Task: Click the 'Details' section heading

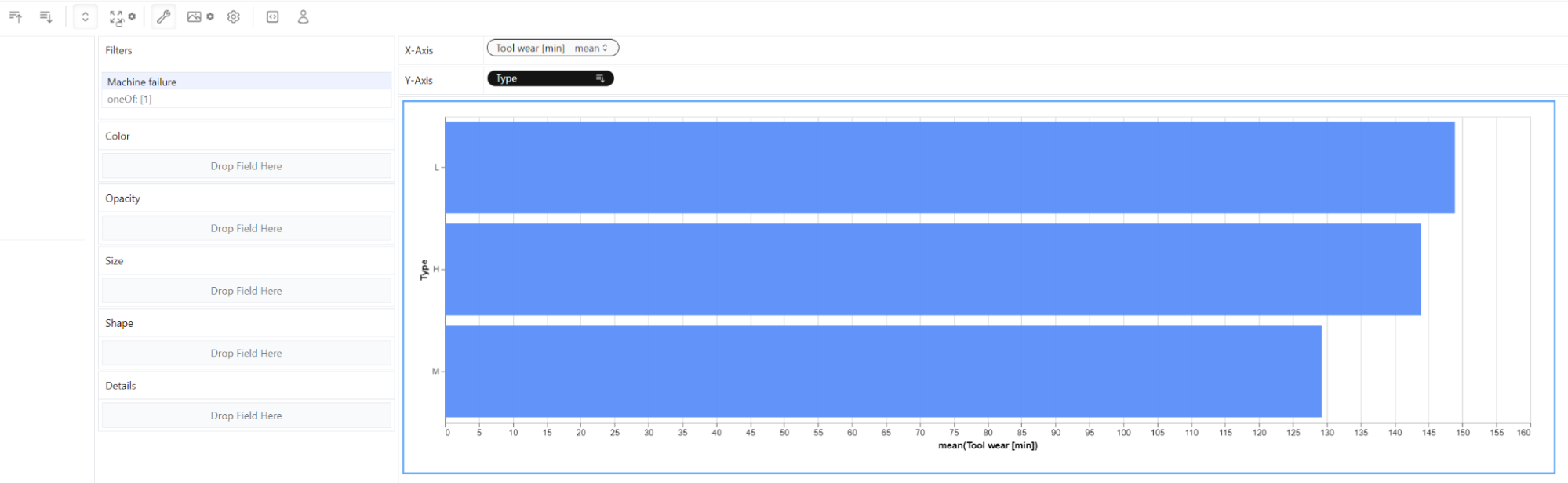Action: (121, 386)
